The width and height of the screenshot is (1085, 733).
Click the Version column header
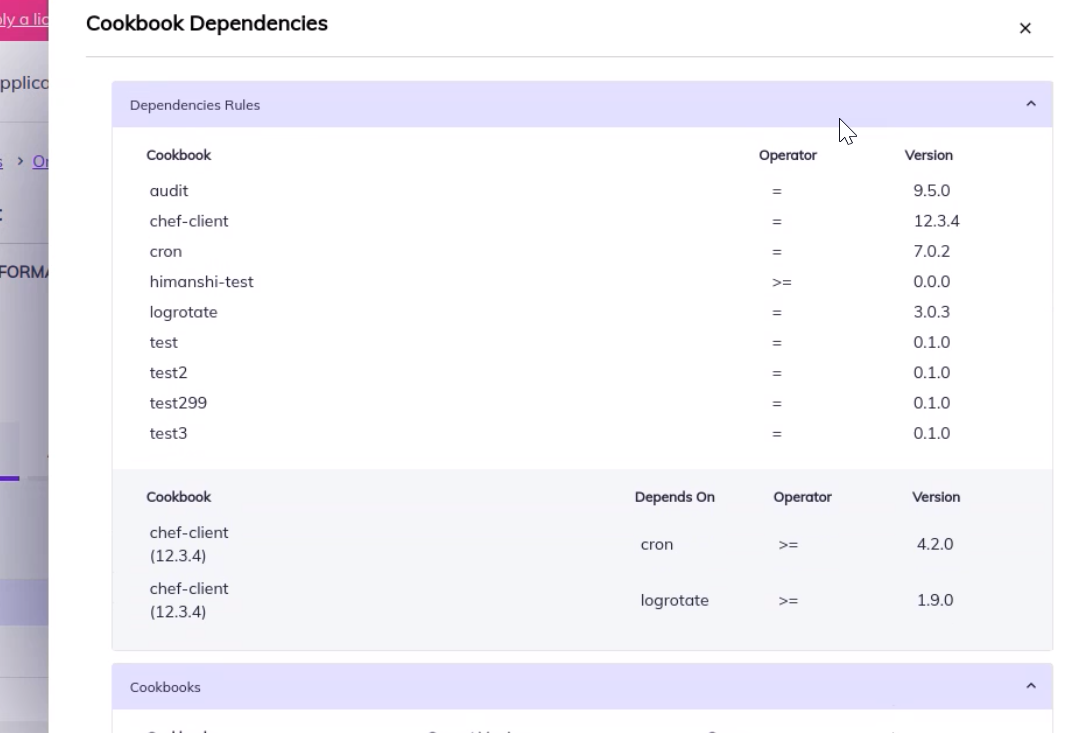929,155
